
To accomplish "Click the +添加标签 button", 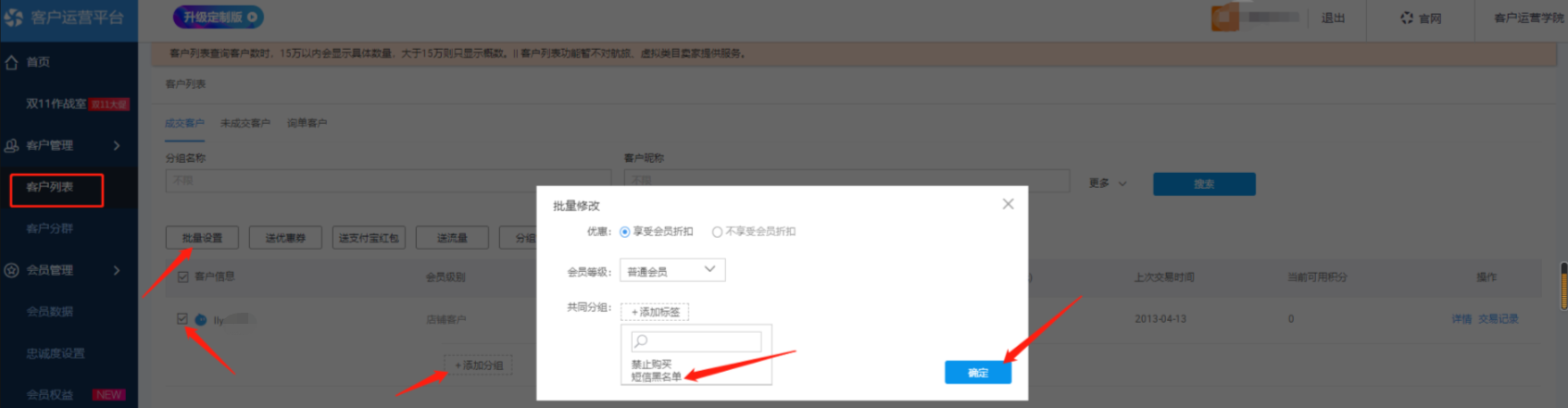I will click(655, 312).
